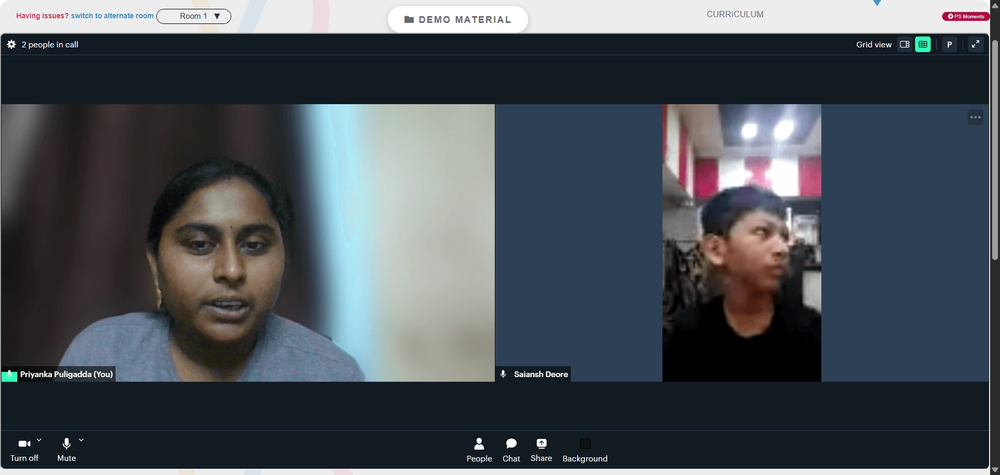Select Priyanka Puligadda video tile

pos(247,243)
